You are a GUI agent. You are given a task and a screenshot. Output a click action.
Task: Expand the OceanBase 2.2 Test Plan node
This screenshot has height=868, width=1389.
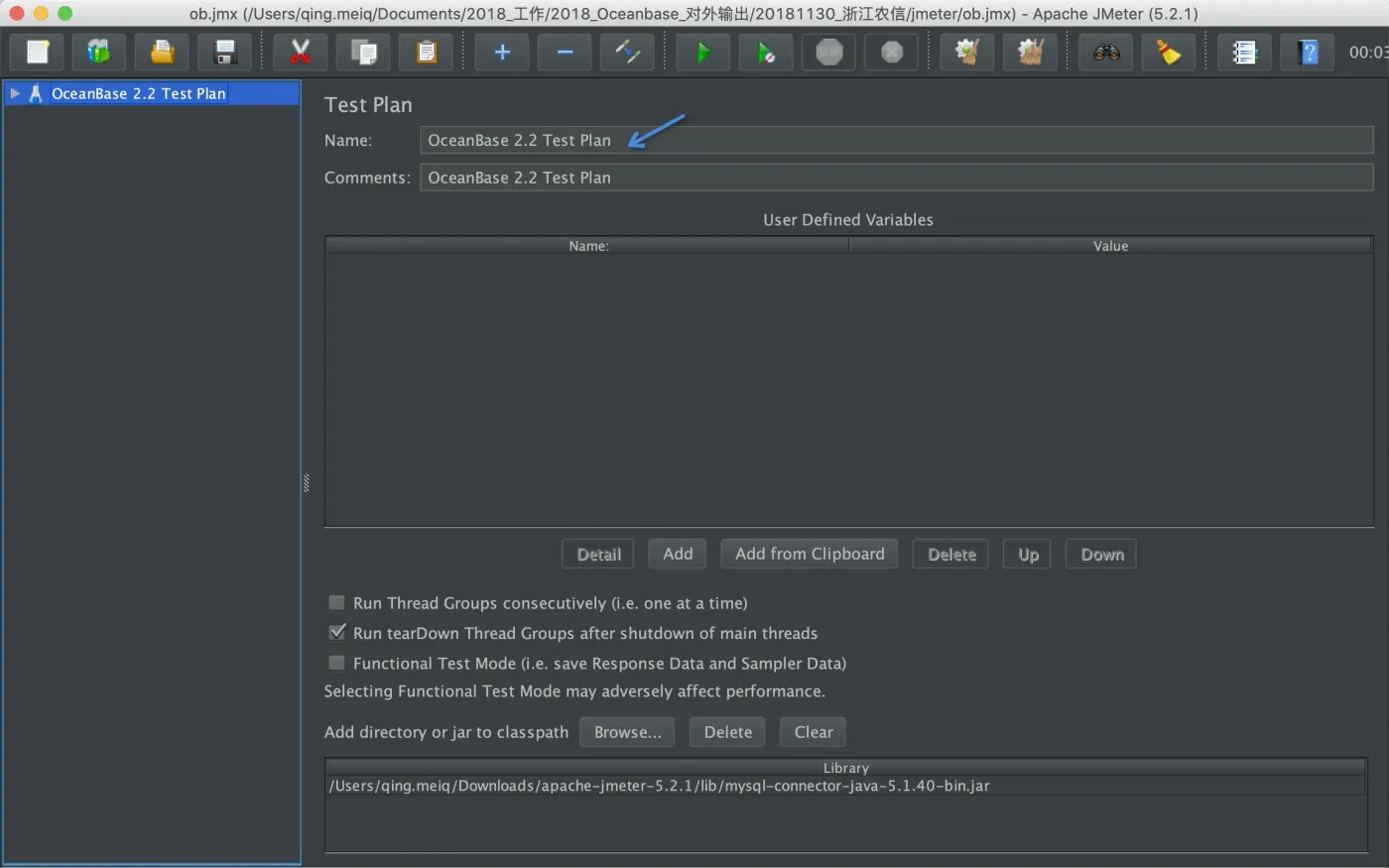15,93
